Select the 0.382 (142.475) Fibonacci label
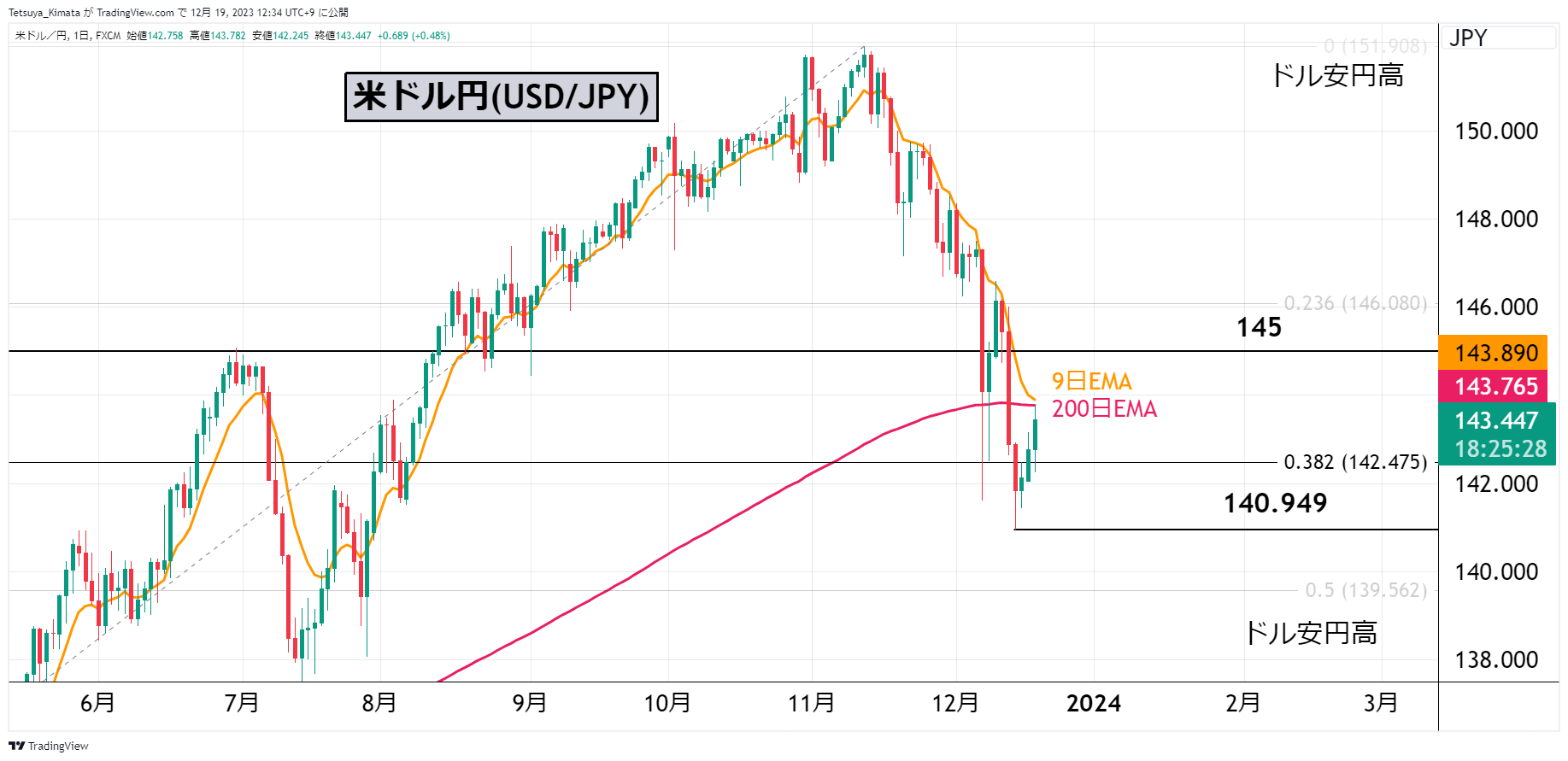This screenshot has height=761, width=1568. tap(1355, 462)
